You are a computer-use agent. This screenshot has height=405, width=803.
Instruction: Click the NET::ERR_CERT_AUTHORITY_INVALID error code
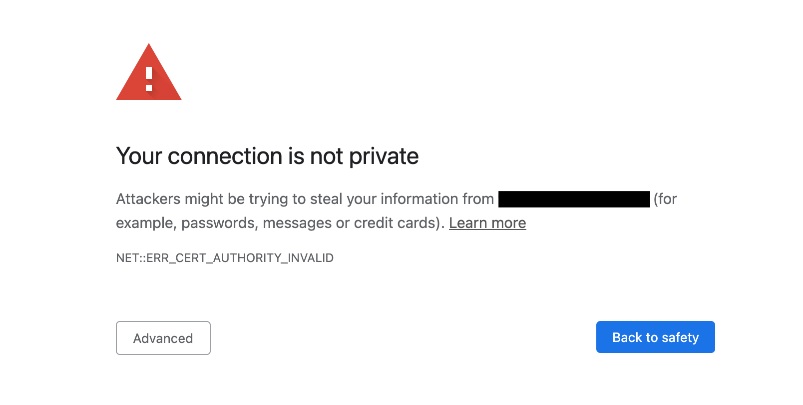pyautogui.click(x=224, y=258)
